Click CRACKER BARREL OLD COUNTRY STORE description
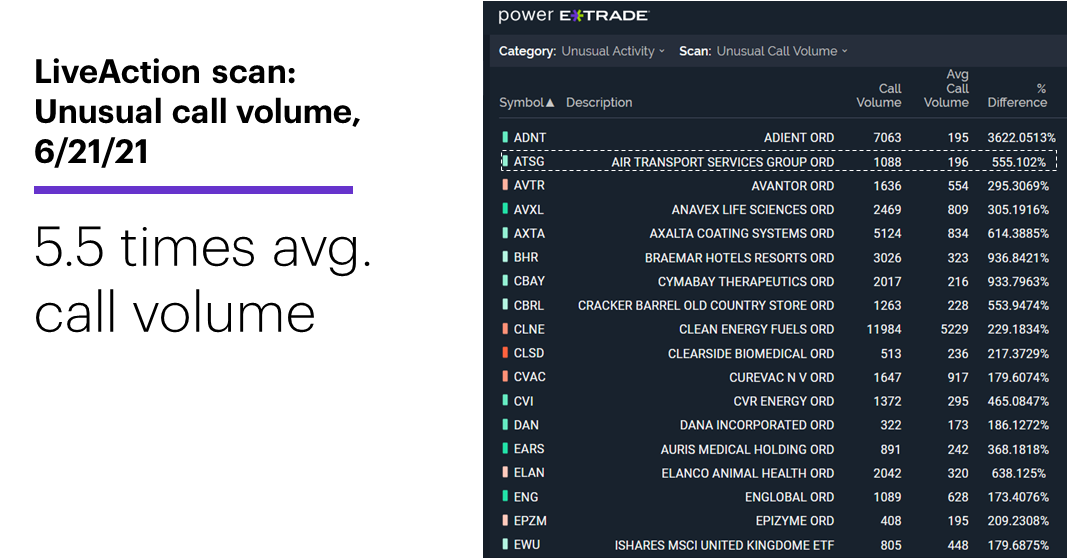Screen dimensions: 1067x558 [706, 306]
